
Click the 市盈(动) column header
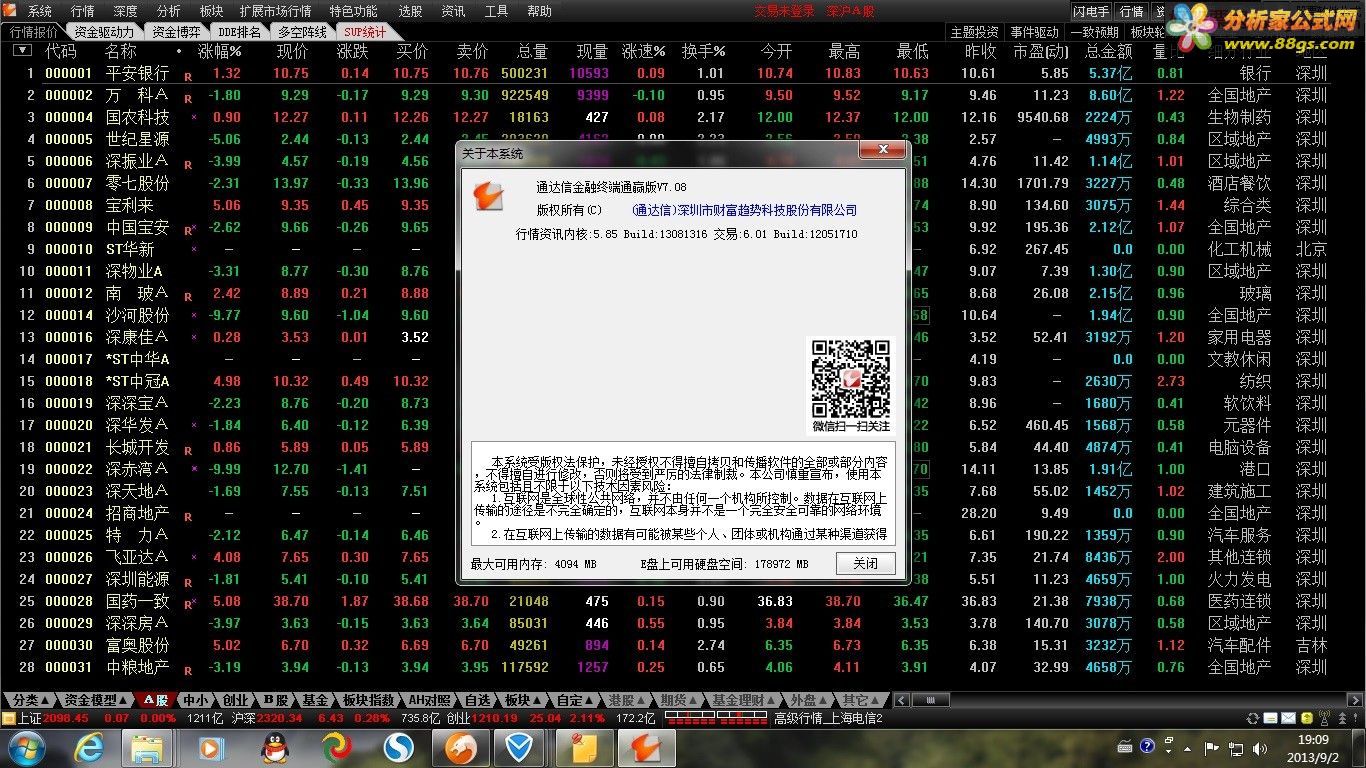[x=1040, y=50]
